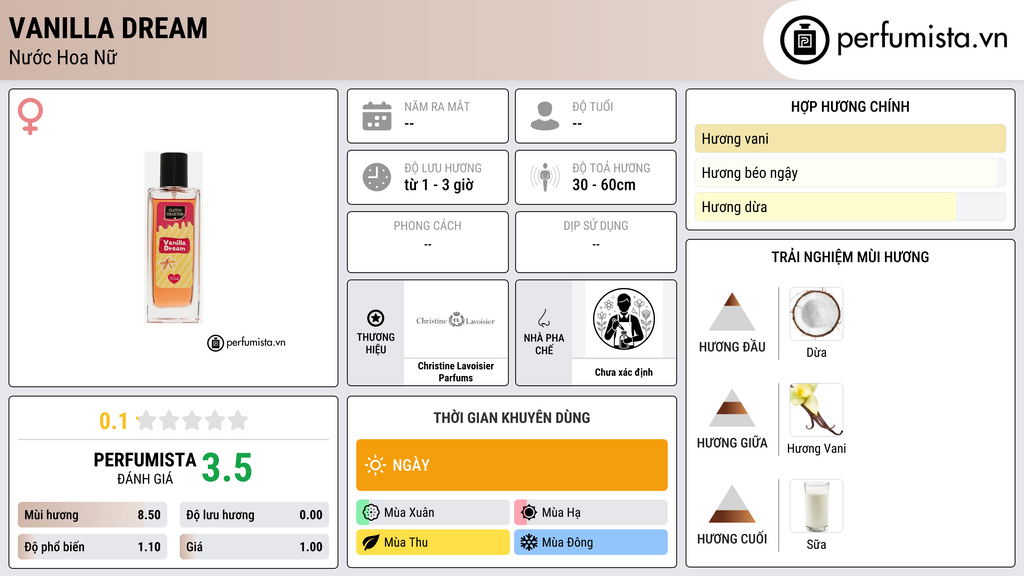Click the Giá 1.00 rating bar
This screenshot has height=576, width=1024.
[x=254, y=547]
